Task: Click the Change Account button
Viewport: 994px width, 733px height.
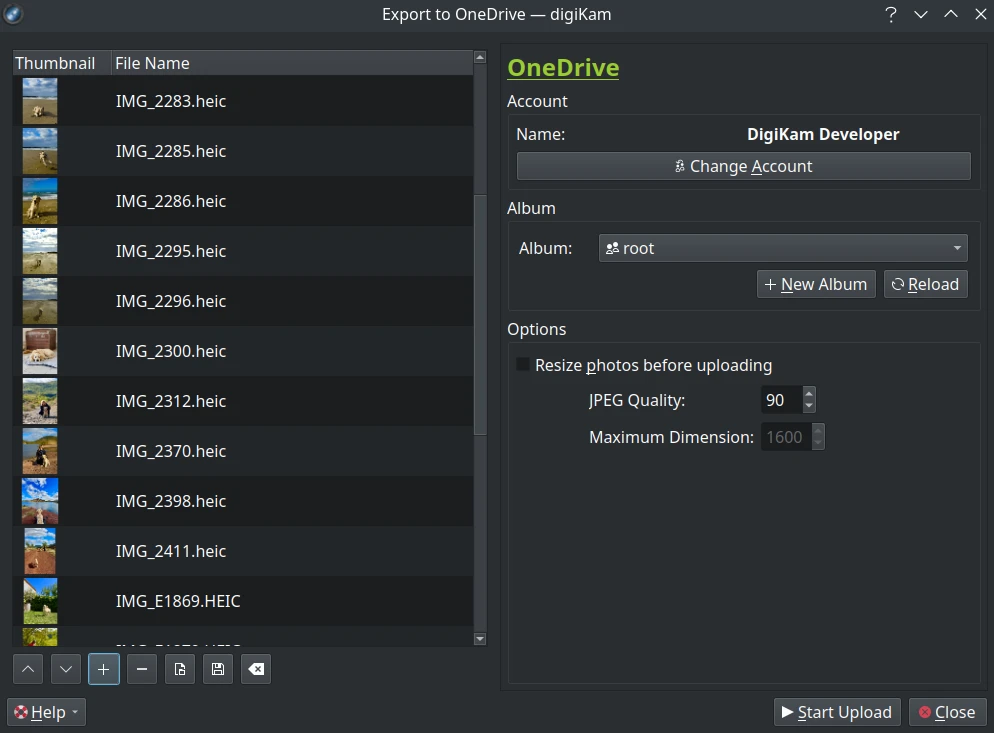Action: pos(743,166)
